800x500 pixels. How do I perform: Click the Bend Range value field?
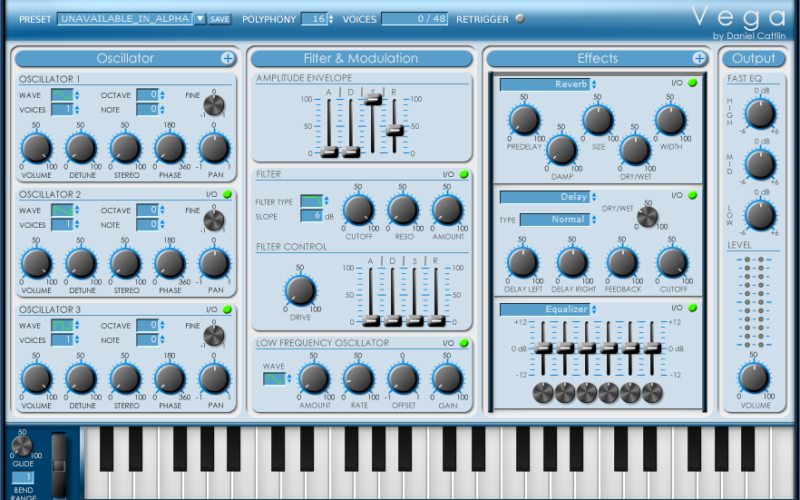[22, 477]
